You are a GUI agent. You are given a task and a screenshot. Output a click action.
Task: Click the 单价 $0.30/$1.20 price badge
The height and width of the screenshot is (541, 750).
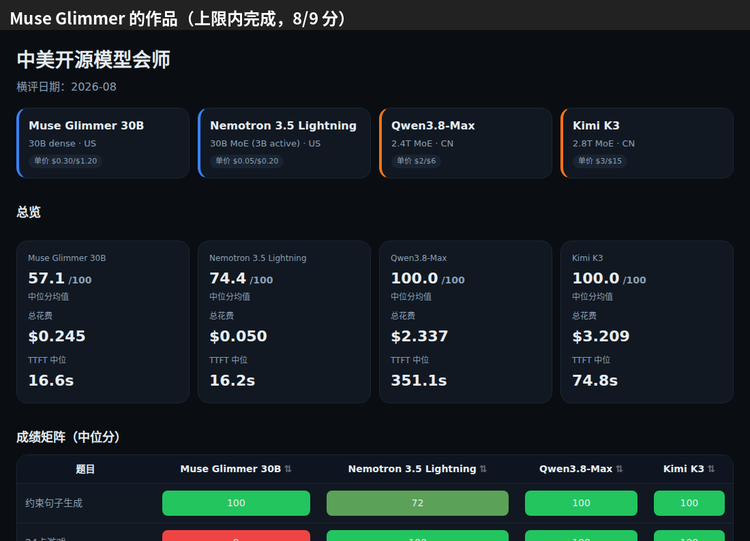(66, 161)
